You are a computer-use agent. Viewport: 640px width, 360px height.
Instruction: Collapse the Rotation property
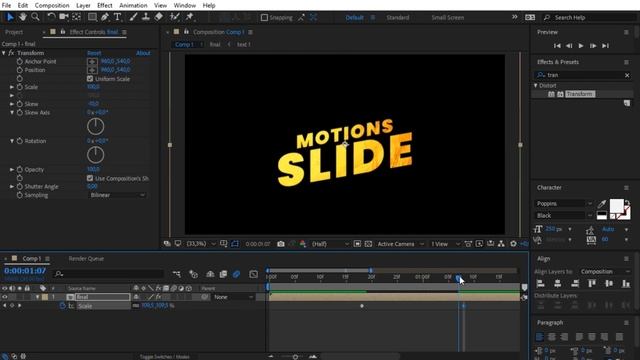[12, 141]
